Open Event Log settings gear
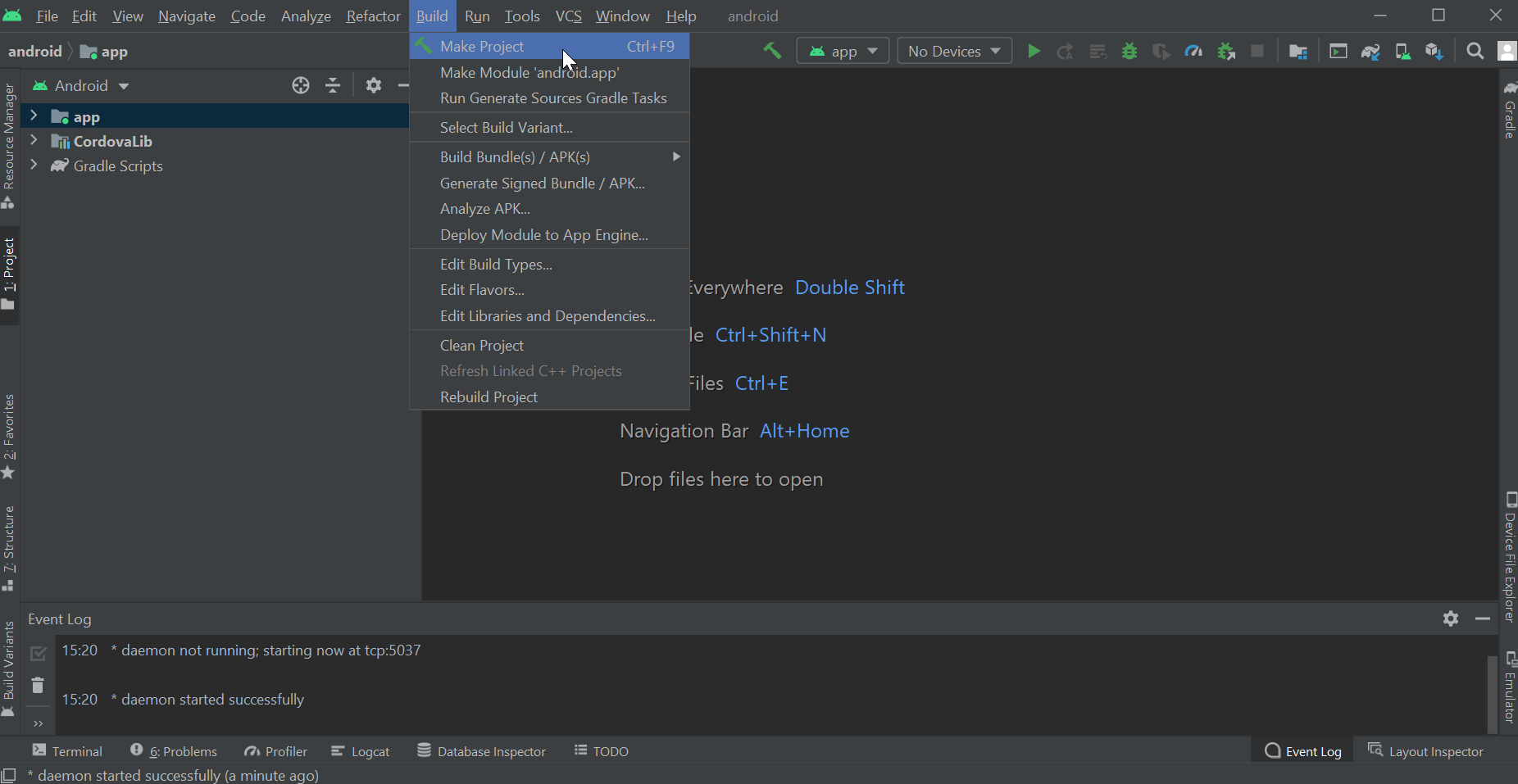The width and height of the screenshot is (1518, 784). coord(1451,619)
